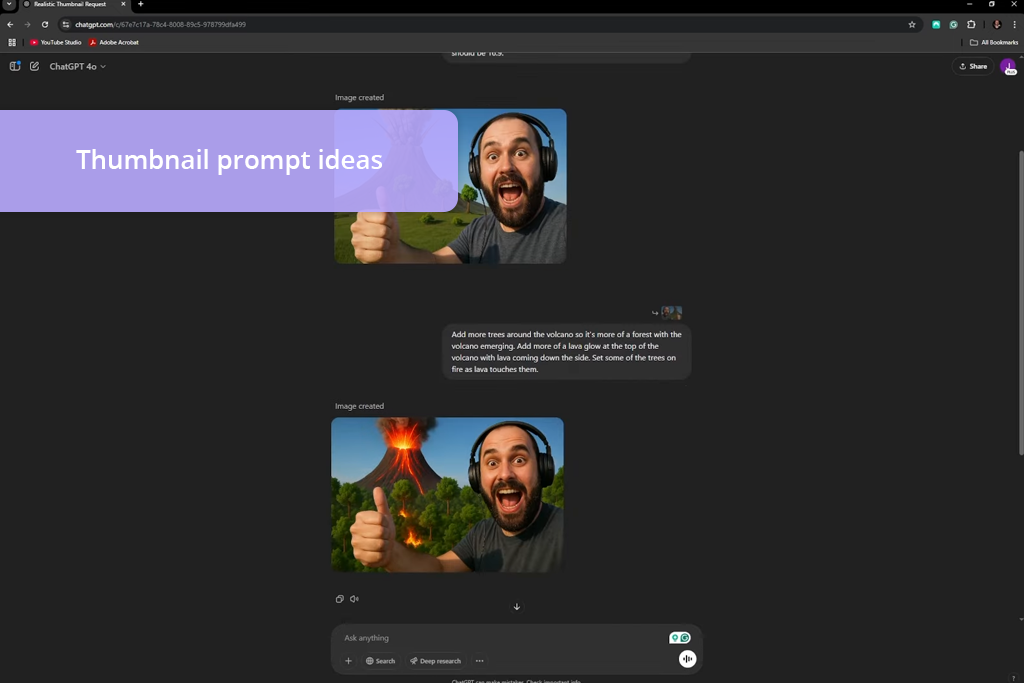Open the teal extension in toolbar
This screenshot has height=683, width=1024.
(936, 24)
